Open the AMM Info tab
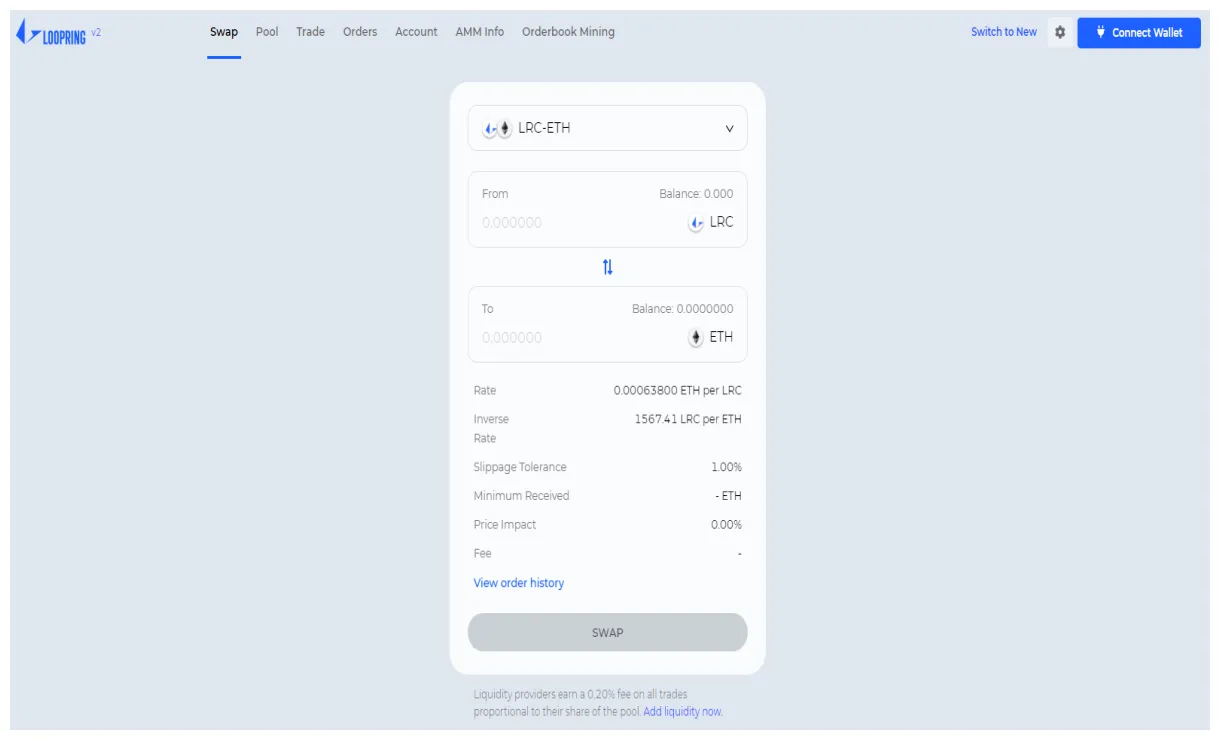1220x740 pixels. coord(480,32)
